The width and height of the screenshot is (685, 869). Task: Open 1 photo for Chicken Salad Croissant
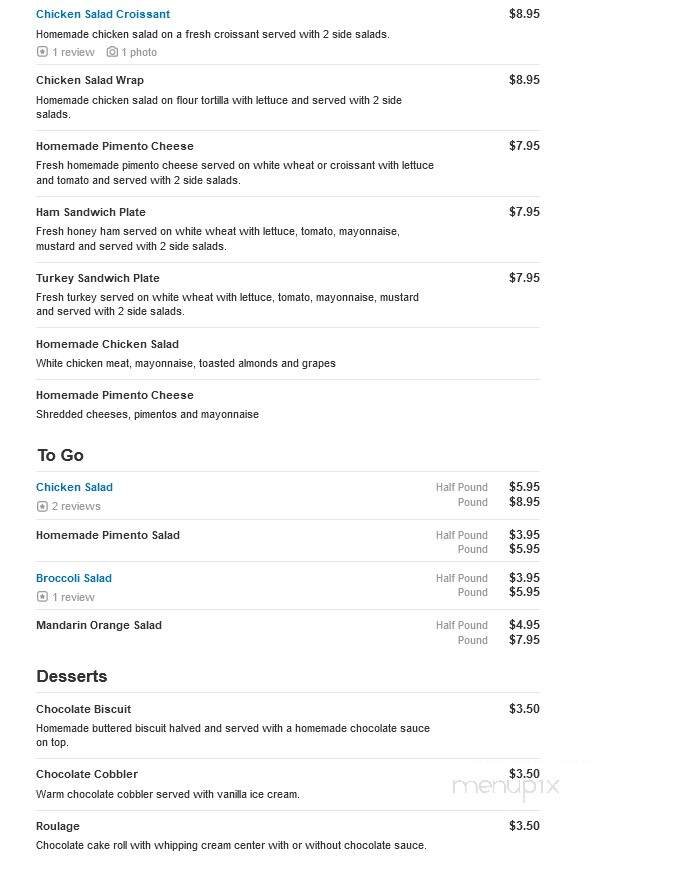pyautogui.click(x=138, y=52)
